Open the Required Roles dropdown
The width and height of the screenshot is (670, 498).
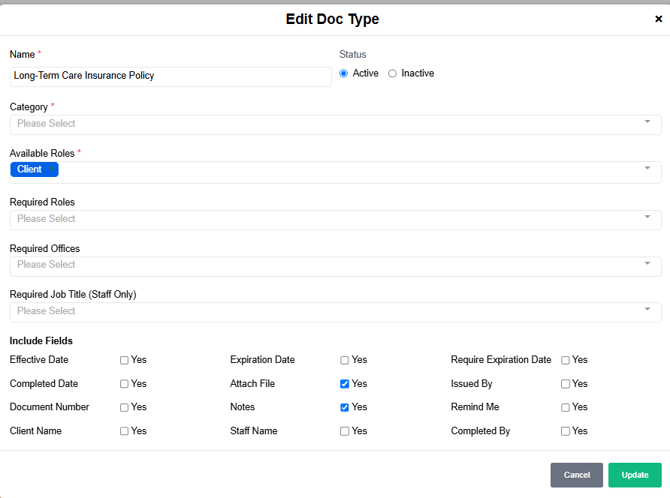coord(335,219)
